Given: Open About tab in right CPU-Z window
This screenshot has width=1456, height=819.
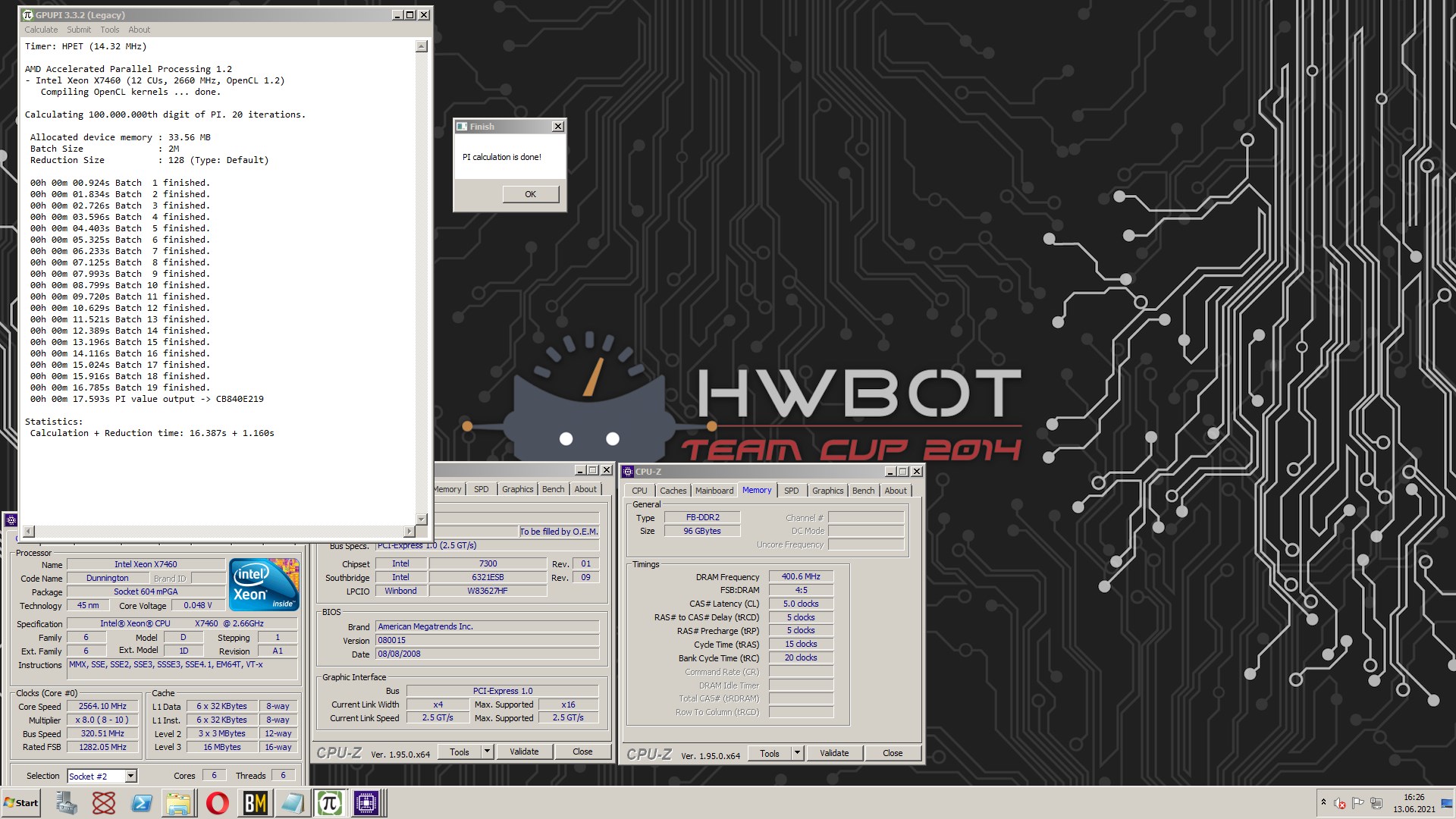Looking at the screenshot, I should click(x=896, y=491).
